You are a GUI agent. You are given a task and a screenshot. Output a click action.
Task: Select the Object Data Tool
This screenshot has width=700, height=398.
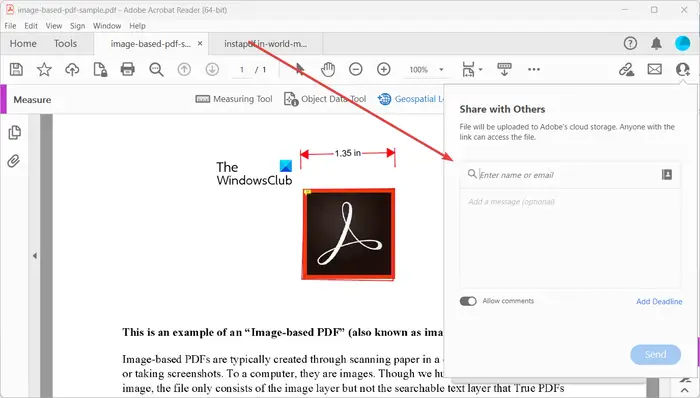point(325,99)
